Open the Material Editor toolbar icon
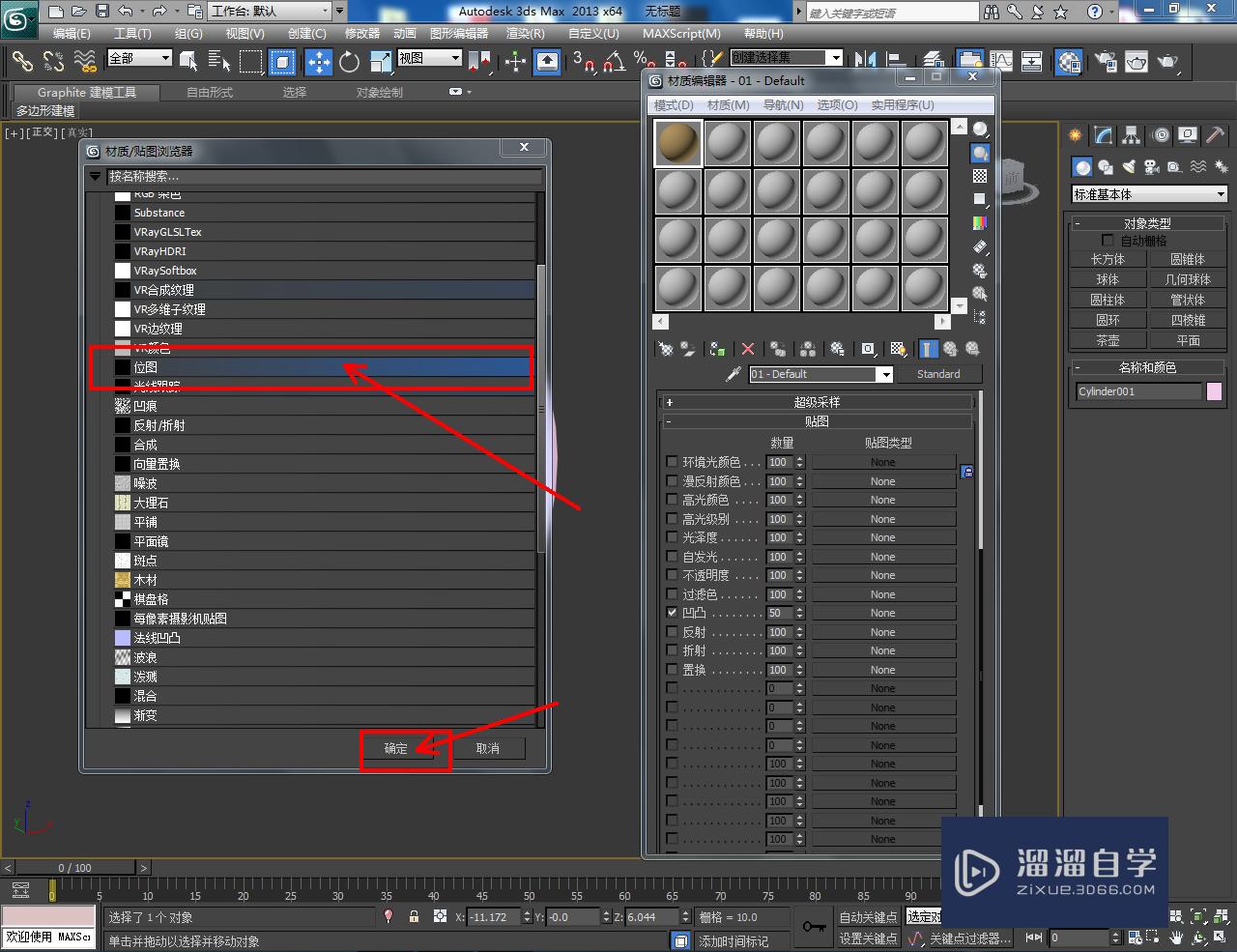Image resolution: width=1237 pixels, height=952 pixels. (x=1068, y=62)
